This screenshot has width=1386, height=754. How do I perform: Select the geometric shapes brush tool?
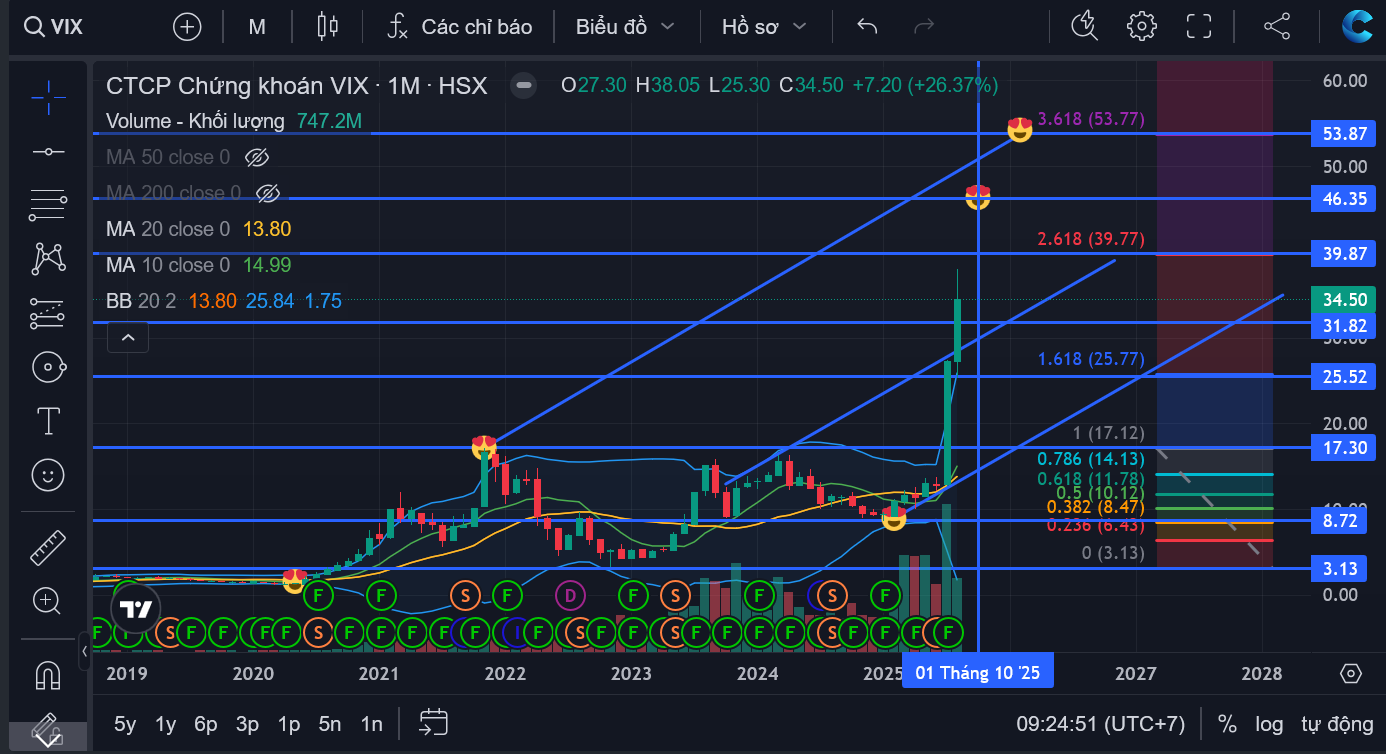tap(48, 367)
